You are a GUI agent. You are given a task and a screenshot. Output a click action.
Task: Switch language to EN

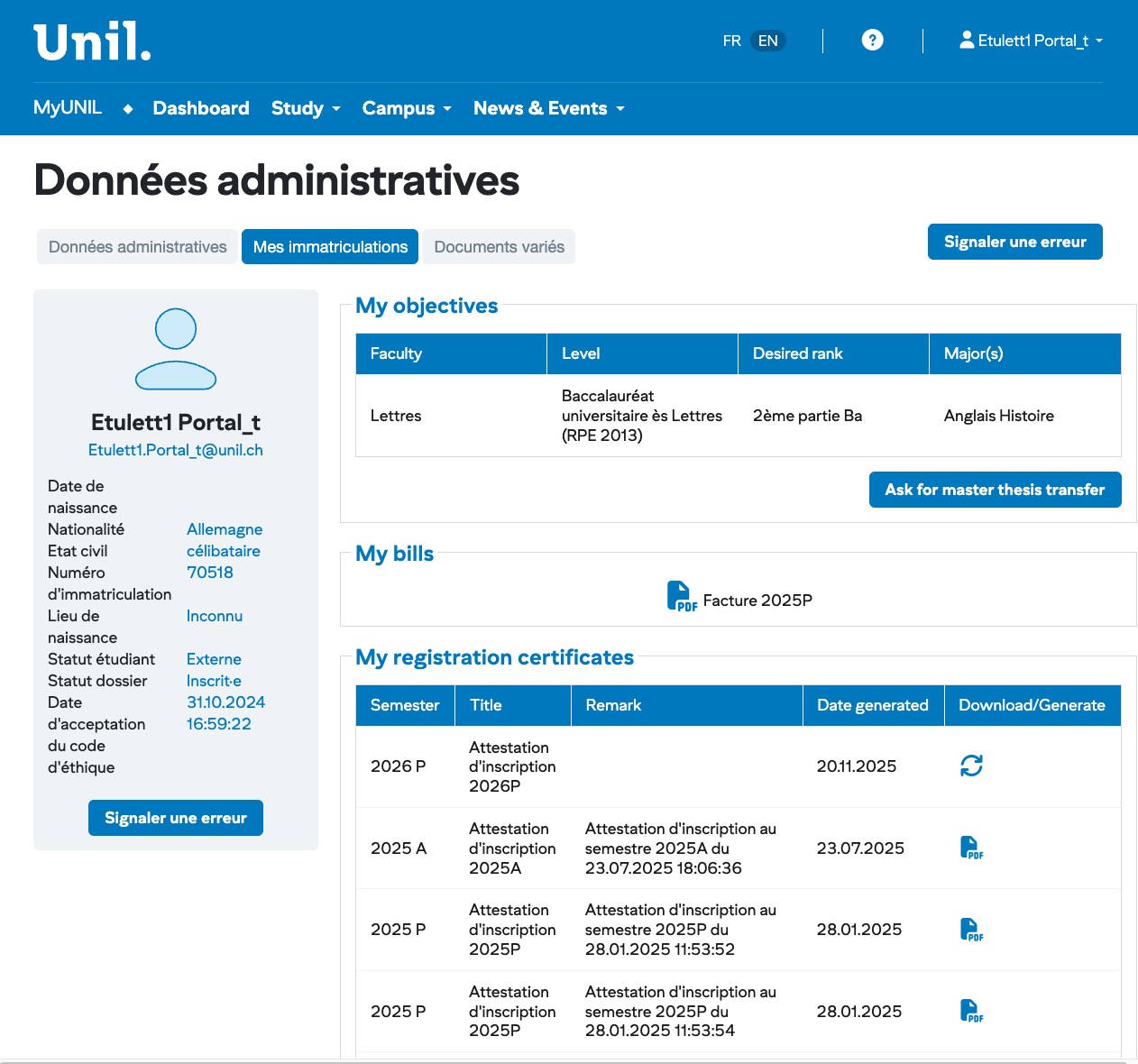[x=767, y=41]
